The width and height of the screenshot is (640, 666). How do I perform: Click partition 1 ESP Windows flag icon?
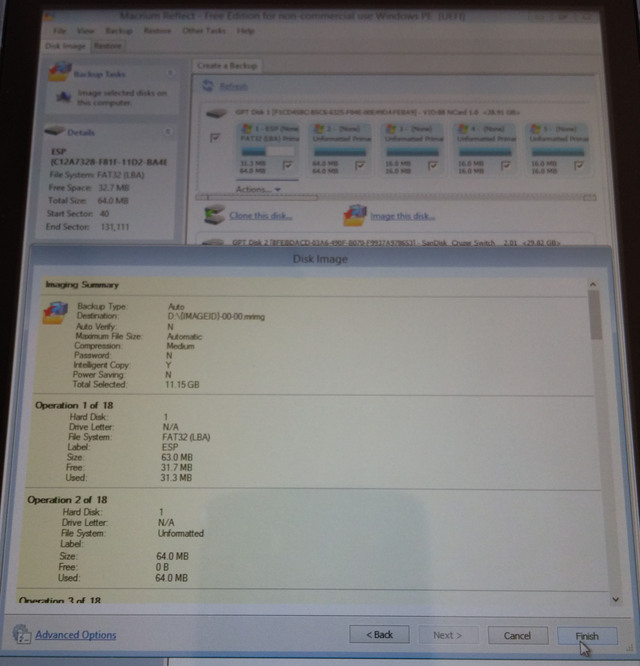[x=246, y=128]
